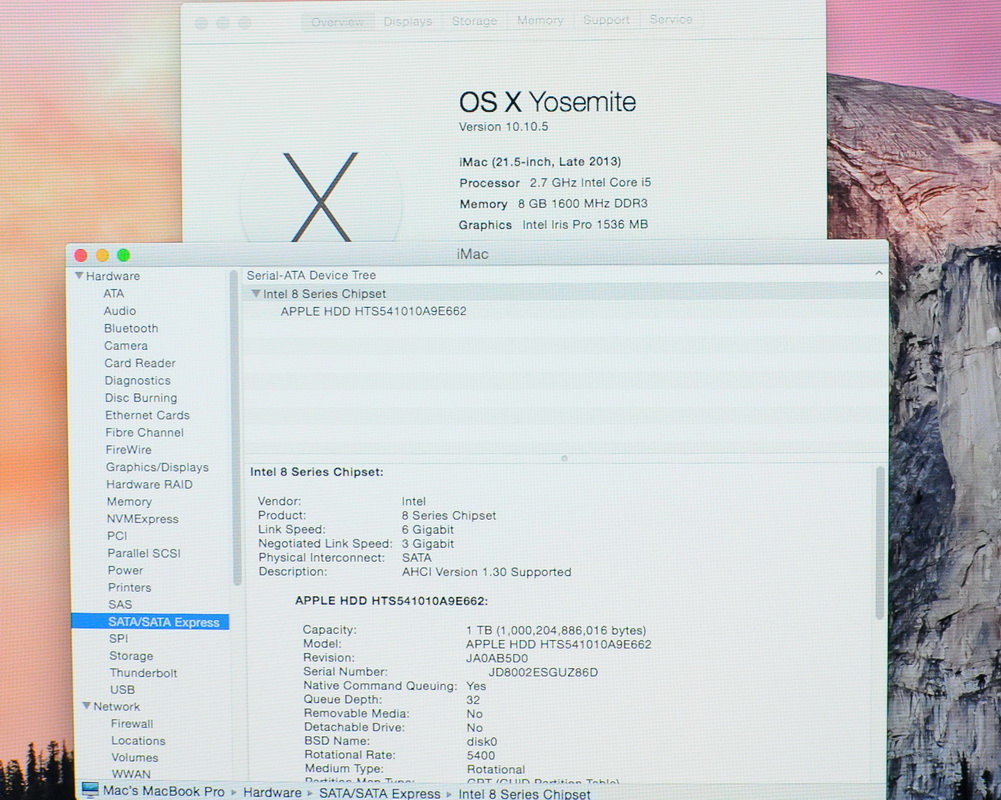Select Parallel SCSI in the sidebar
This screenshot has width=1001, height=800.
point(144,553)
